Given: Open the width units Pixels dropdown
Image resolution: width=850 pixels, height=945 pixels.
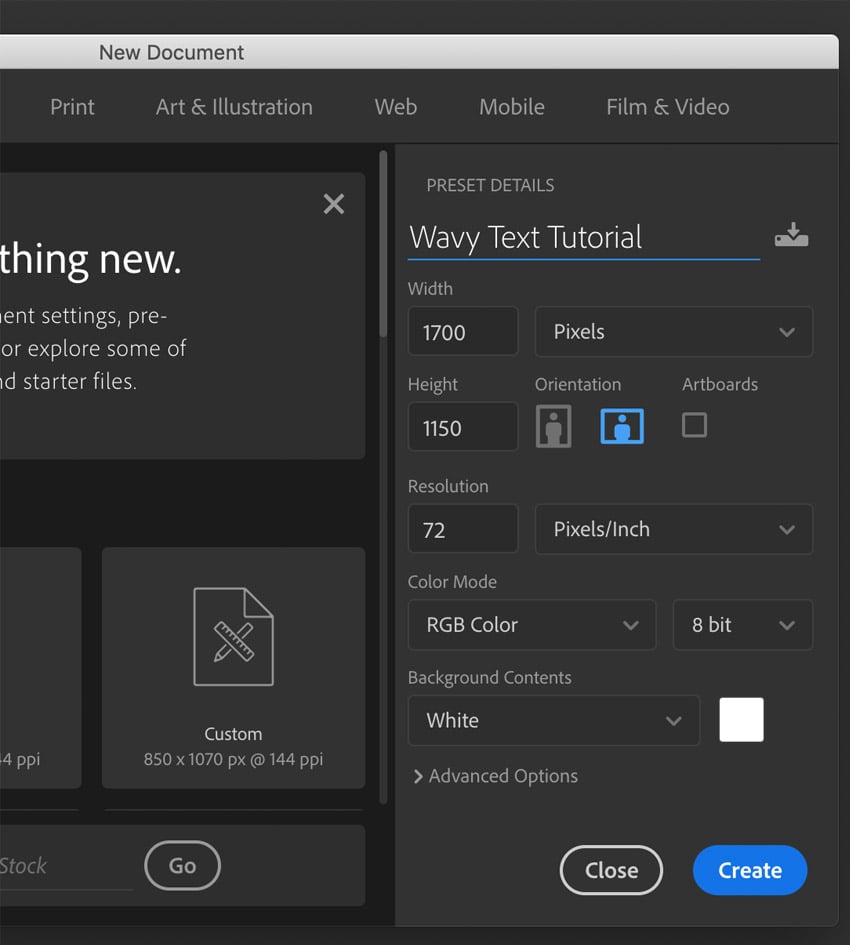Looking at the screenshot, I should click(x=673, y=332).
